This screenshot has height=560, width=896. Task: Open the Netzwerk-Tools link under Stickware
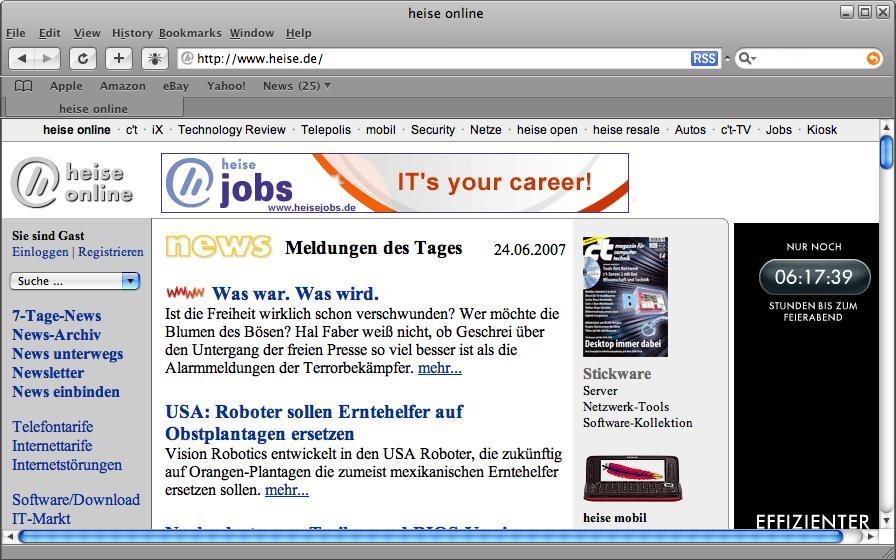coord(626,407)
